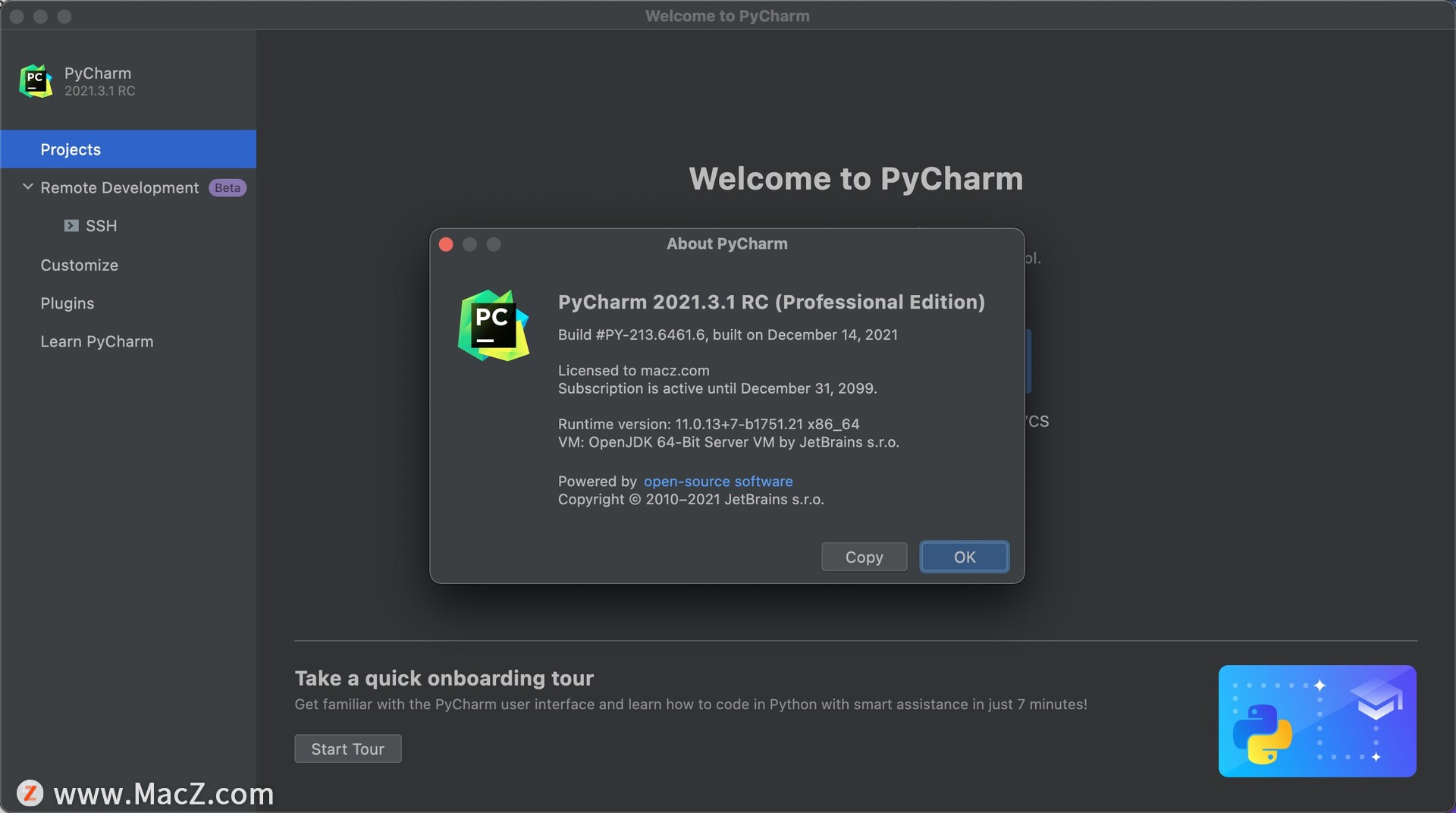Click the Licensed to macz.com text
The width and height of the screenshot is (1456, 813).
[x=634, y=371]
